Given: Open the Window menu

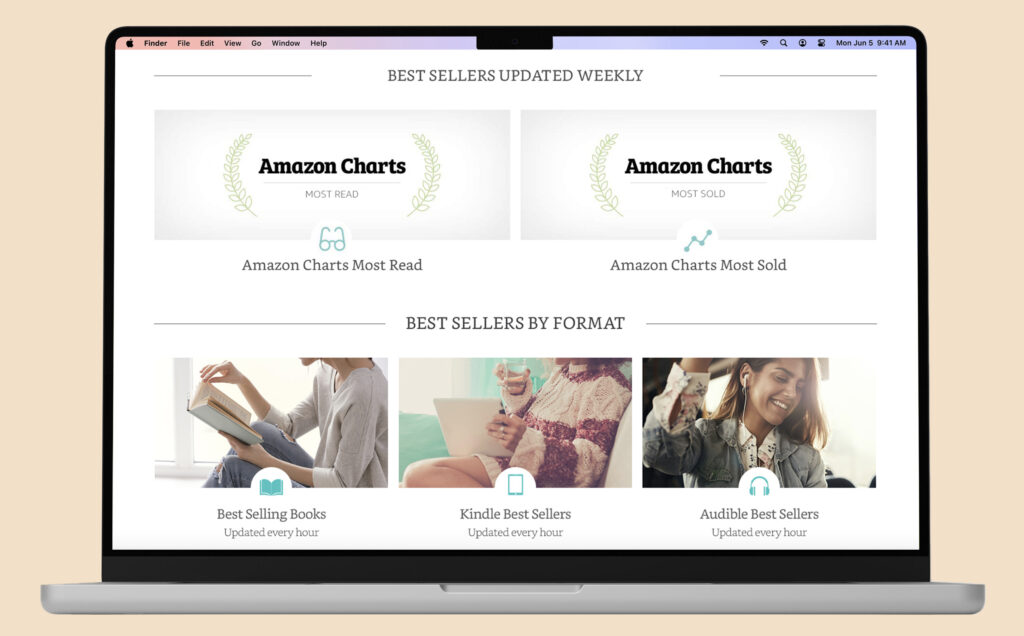Looking at the screenshot, I should pos(285,43).
